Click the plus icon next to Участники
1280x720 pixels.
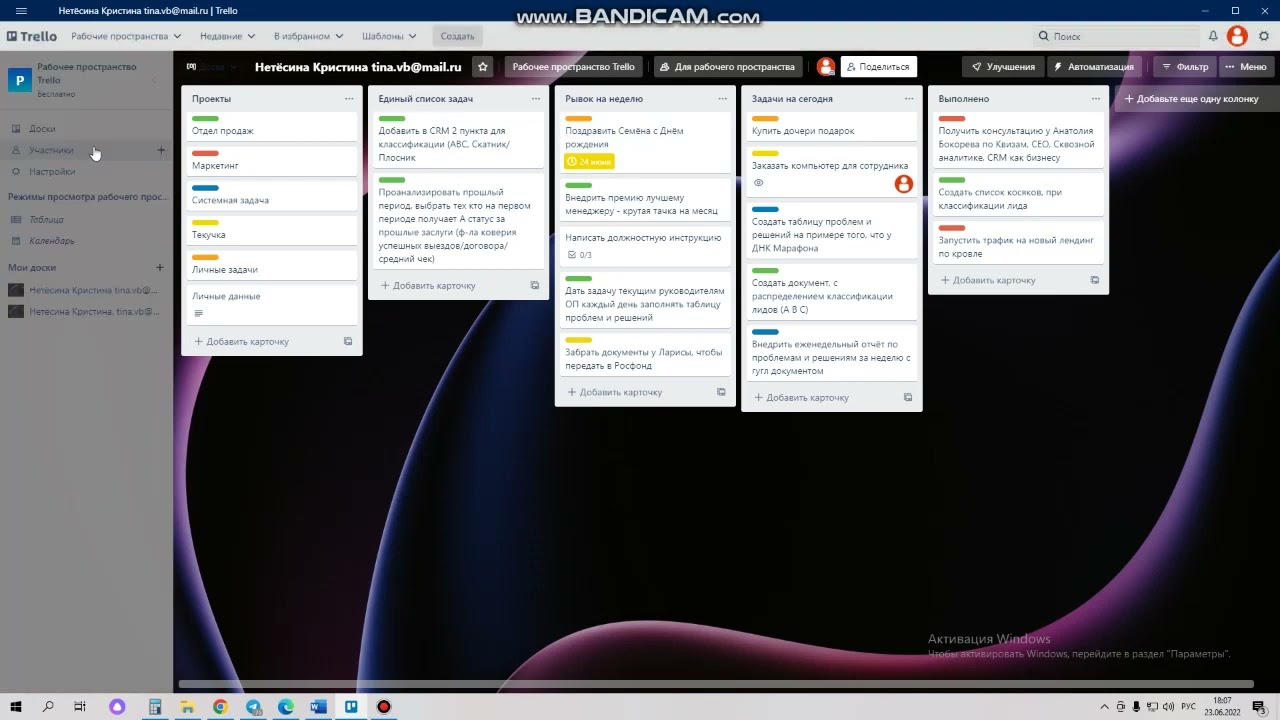tap(161, 150)
